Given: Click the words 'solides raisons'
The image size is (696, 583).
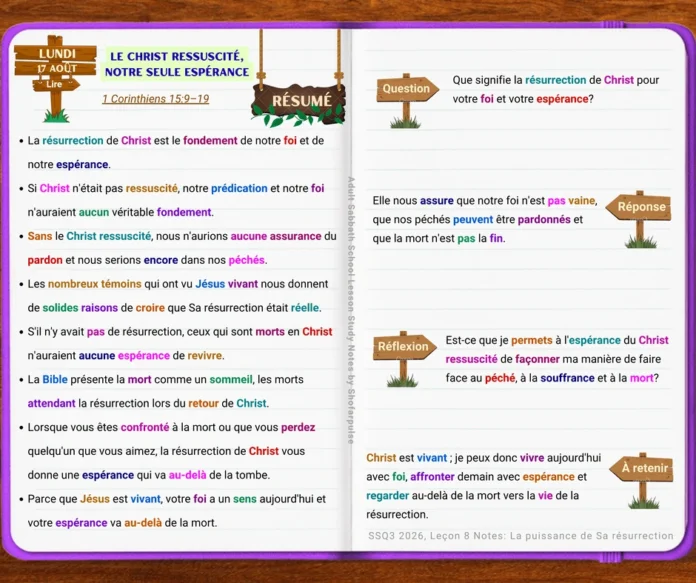Looking at the screenshot, I should pos(80,308).
